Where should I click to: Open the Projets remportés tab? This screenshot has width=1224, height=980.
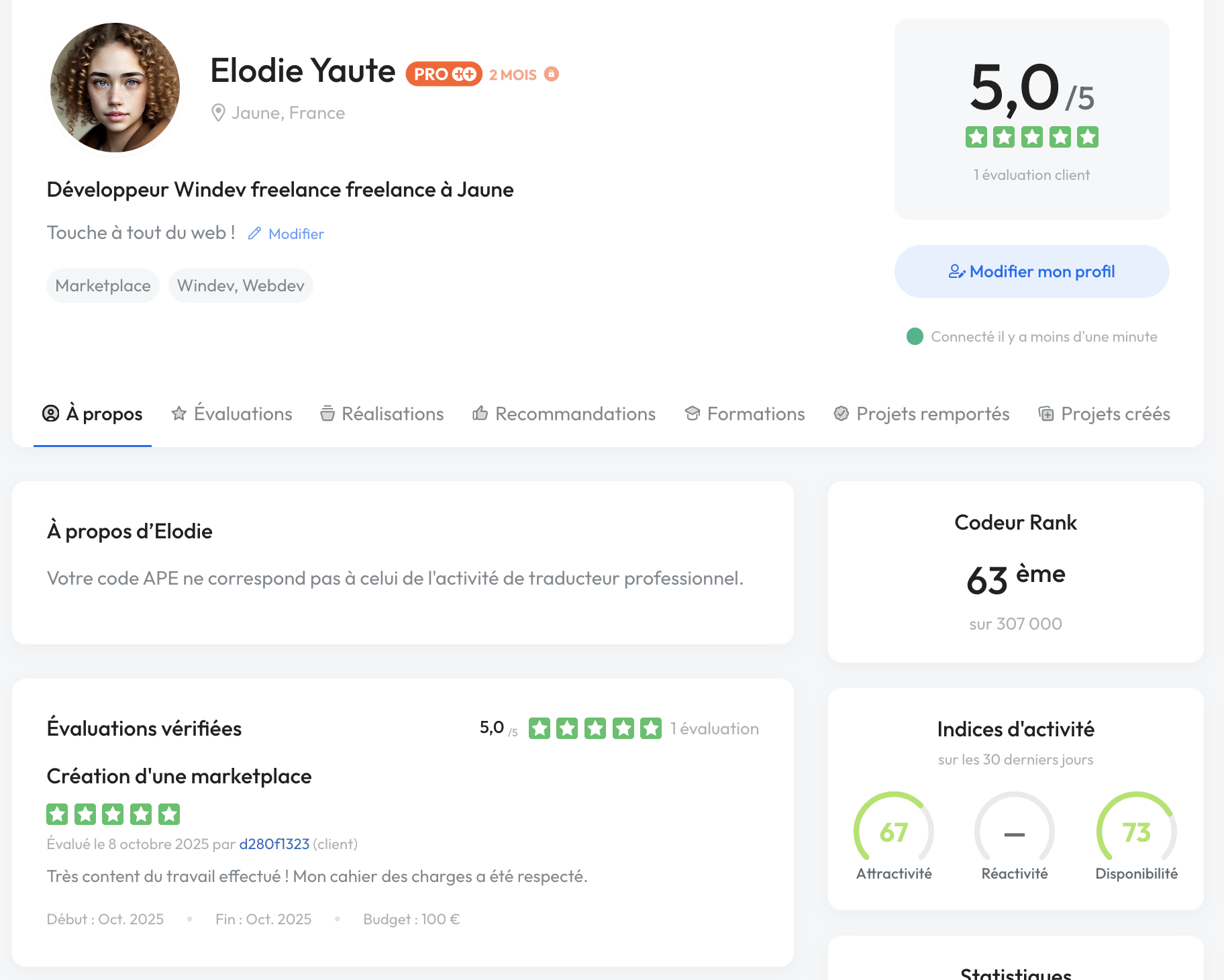point(921,413)
